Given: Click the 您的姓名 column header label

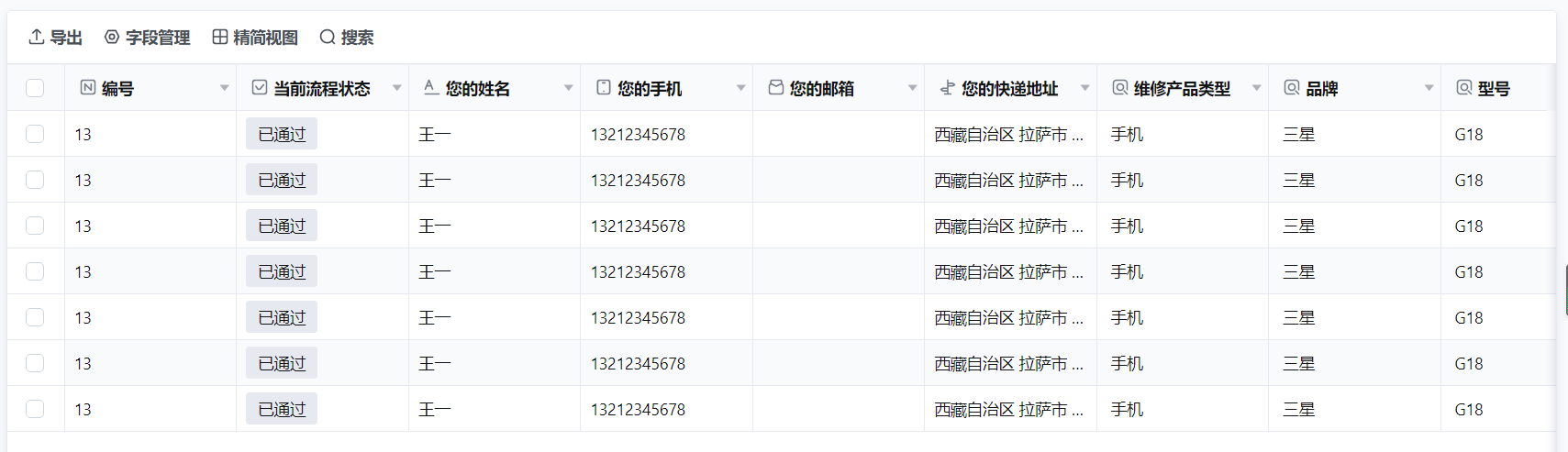Looking at the screenshot, I should pyautogui.click(x=477, y=88).
